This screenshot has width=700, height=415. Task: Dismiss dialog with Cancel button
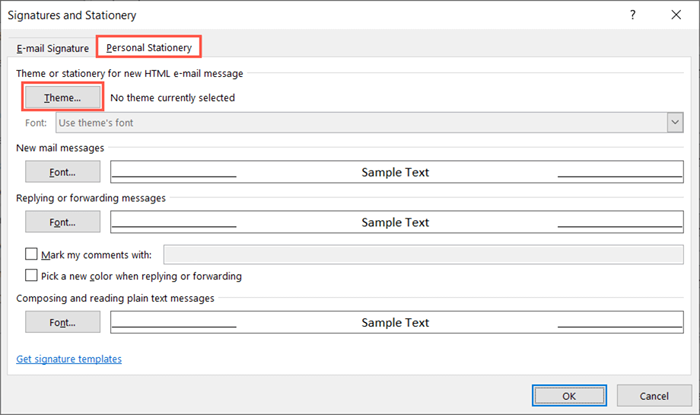click(654, 396)
